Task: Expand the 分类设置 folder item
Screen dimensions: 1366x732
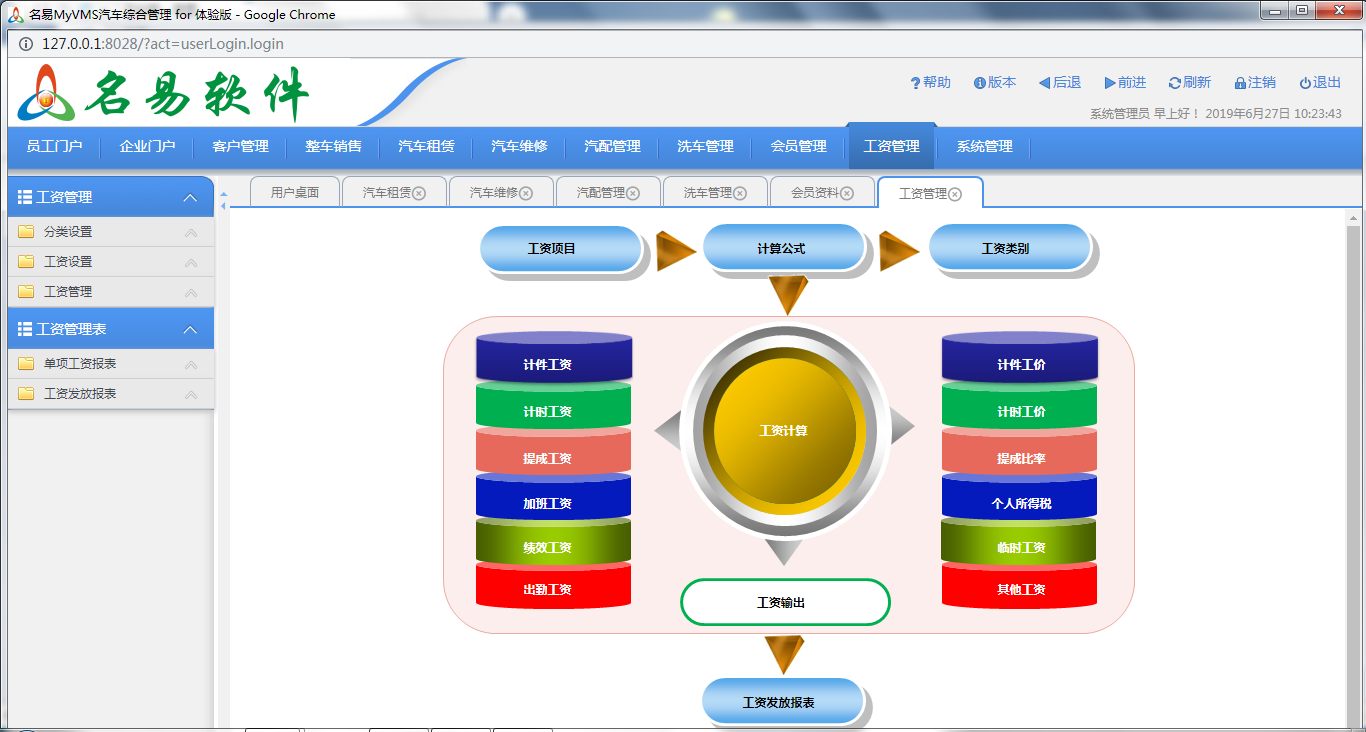Action: pyautogui.click(x=191, y=232)
